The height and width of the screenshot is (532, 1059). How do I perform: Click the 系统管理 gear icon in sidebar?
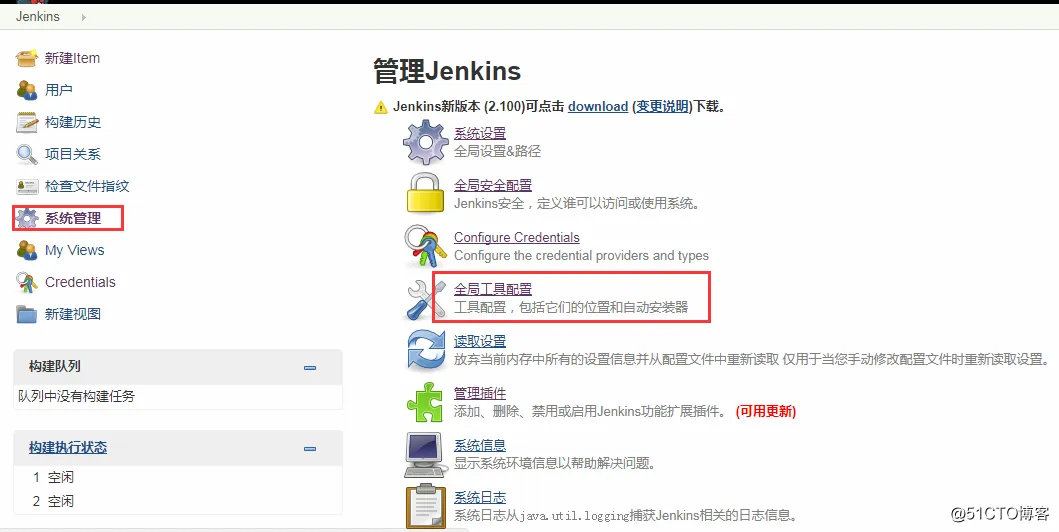27,218
